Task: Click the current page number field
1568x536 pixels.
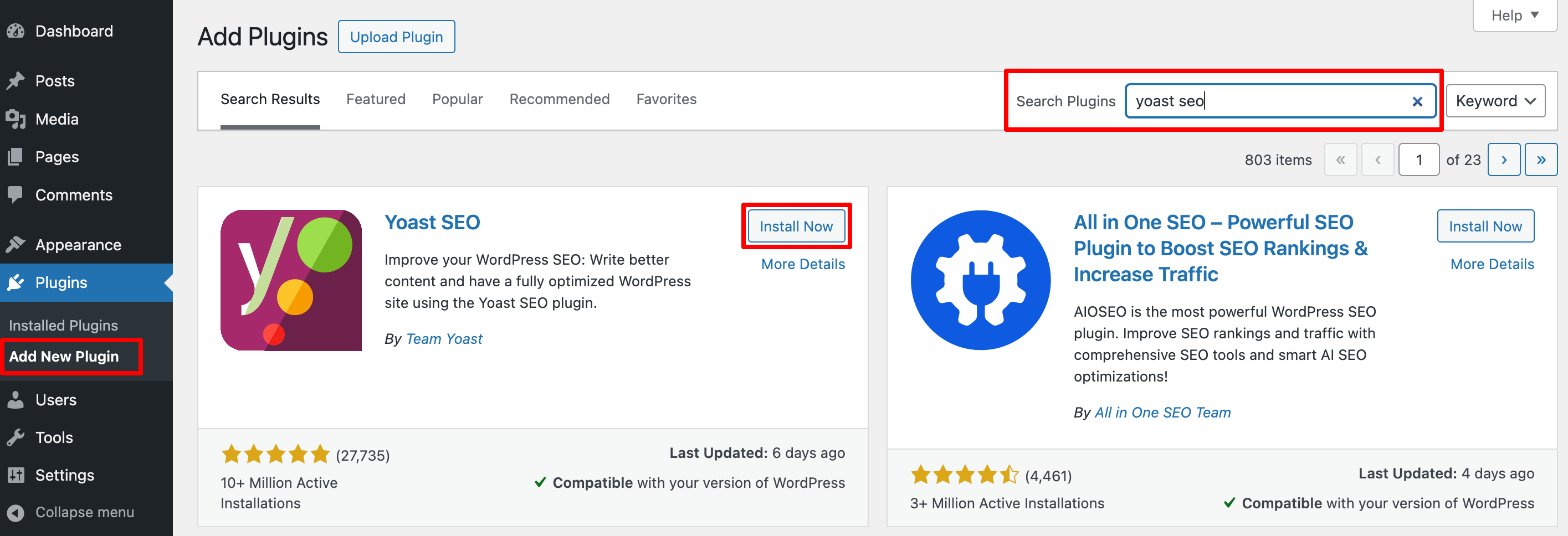Action: [x=1418, y=160]
